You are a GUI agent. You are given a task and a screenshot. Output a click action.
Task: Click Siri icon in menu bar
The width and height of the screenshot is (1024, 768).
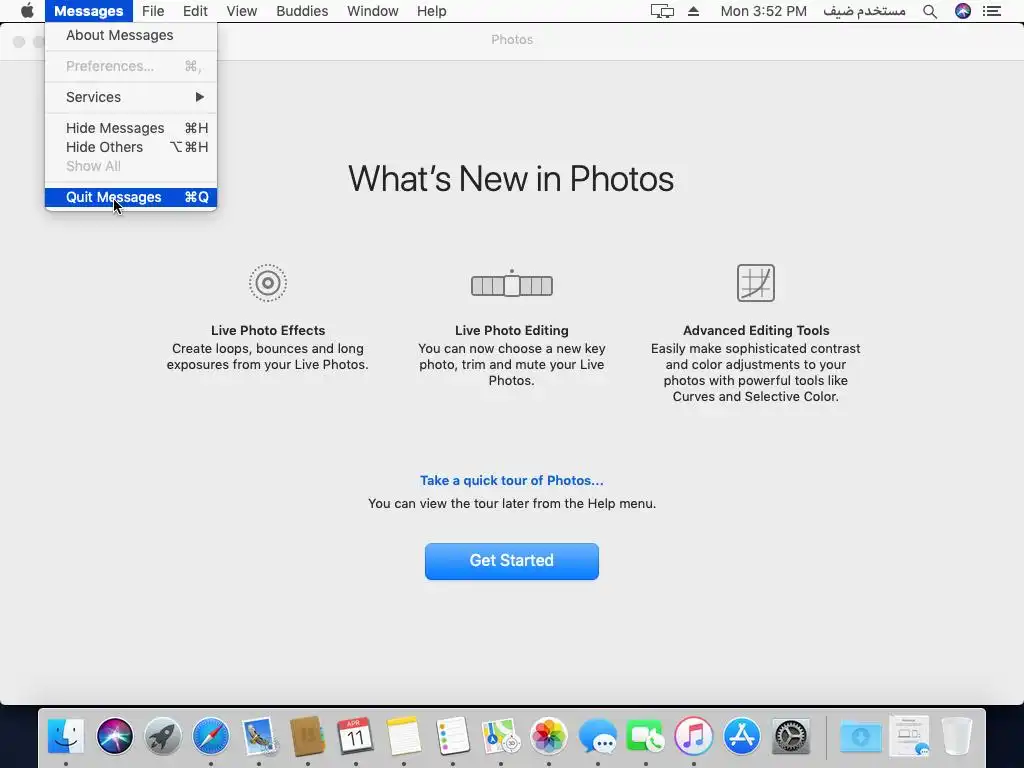coord(963,11)
